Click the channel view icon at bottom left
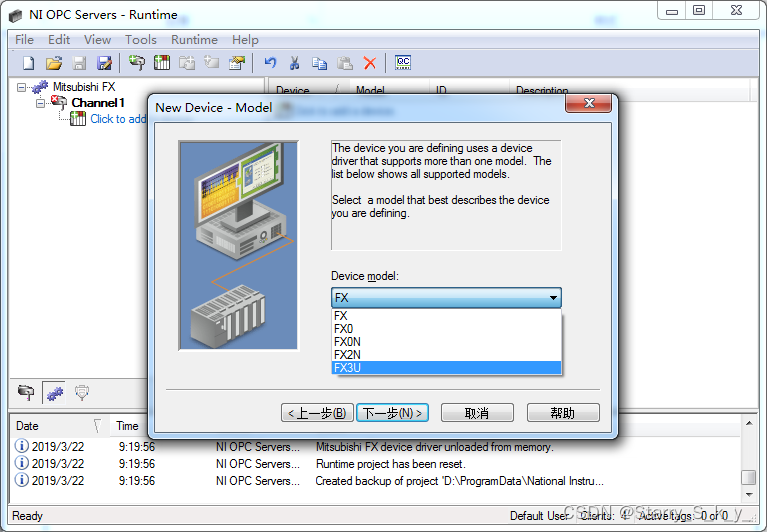The image size is (767, 532). 26,392
